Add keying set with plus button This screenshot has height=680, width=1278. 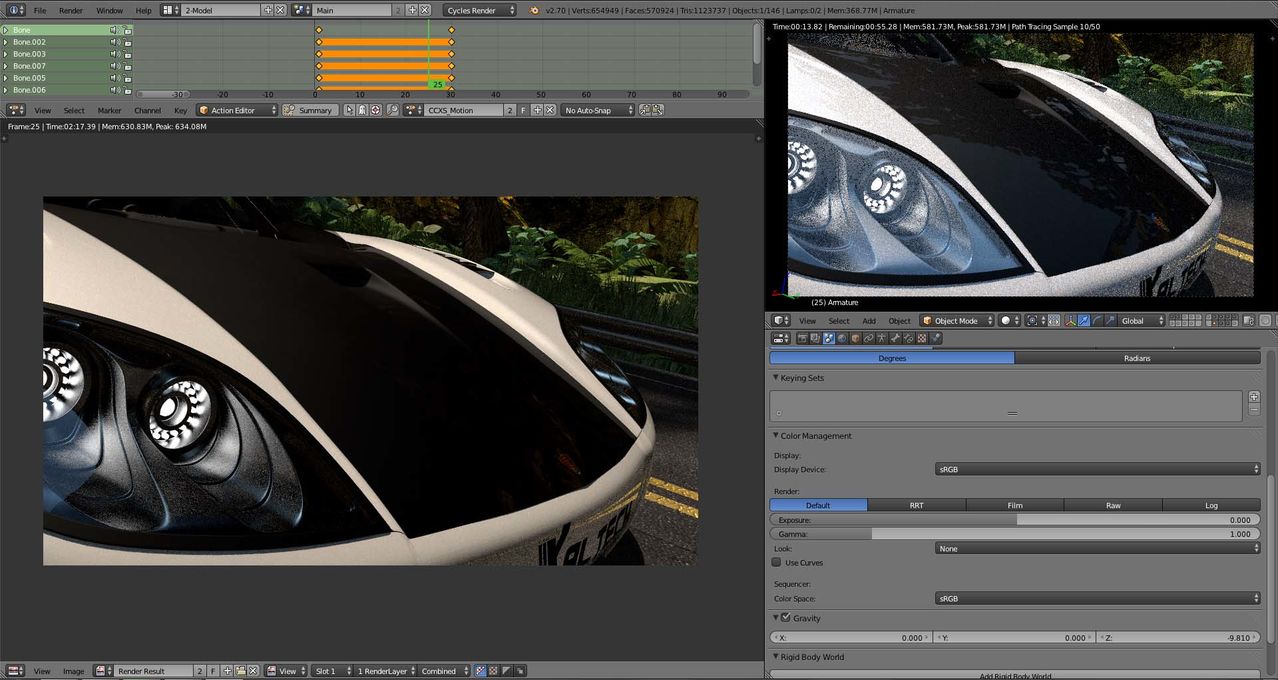(x=1254, y=397)
